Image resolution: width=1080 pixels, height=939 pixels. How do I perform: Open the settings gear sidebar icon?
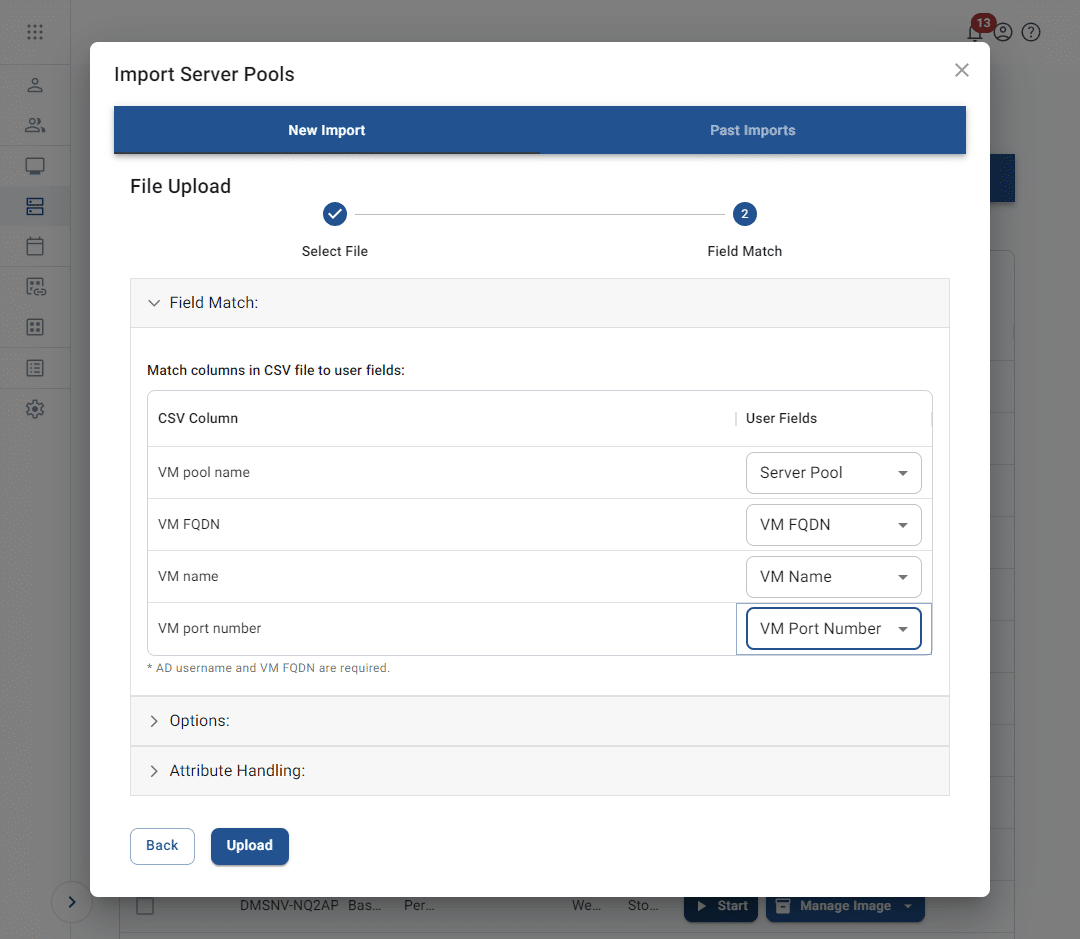point(35,409)
